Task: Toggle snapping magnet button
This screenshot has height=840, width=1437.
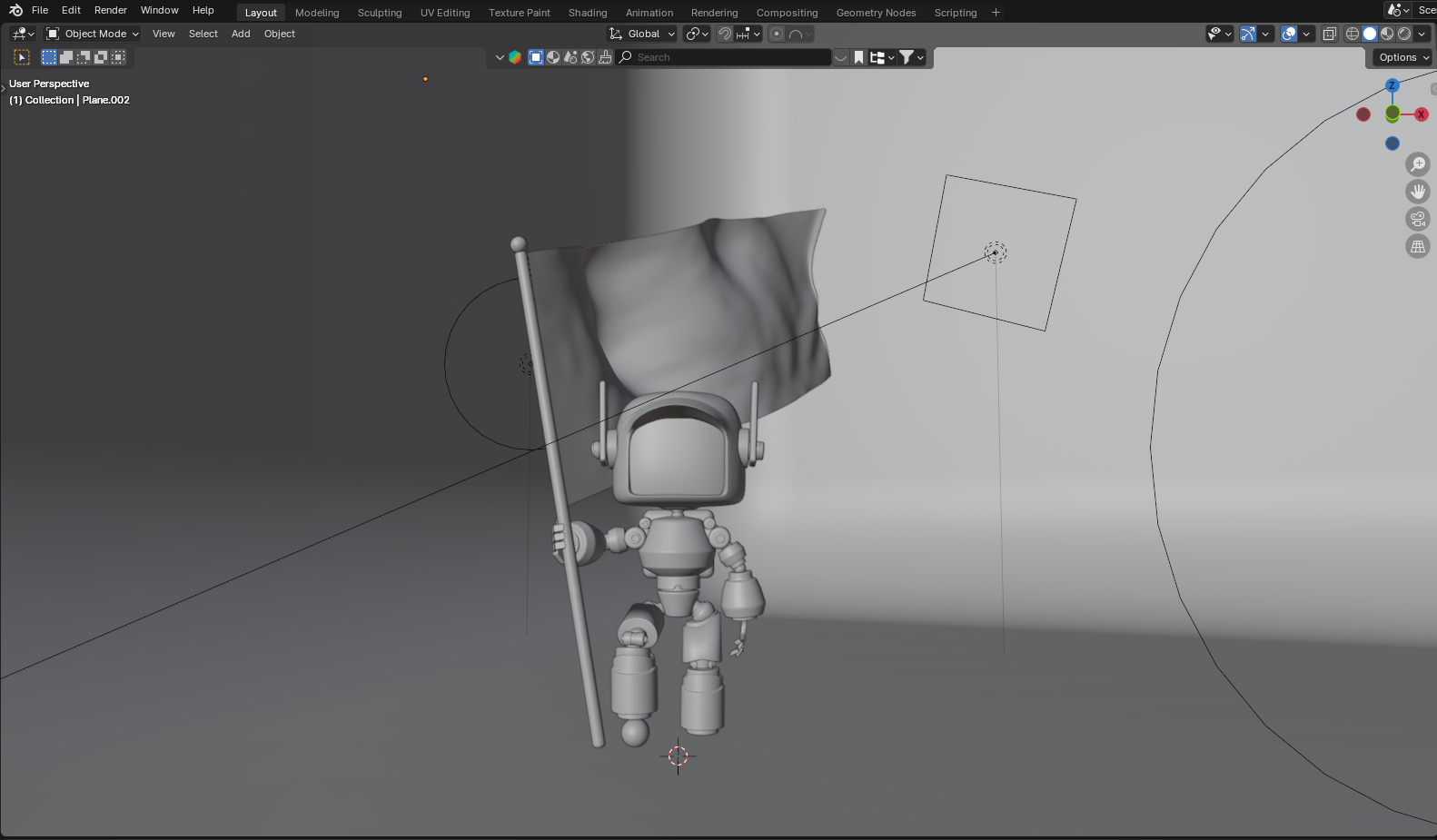Action: click(x=725, y=34)
